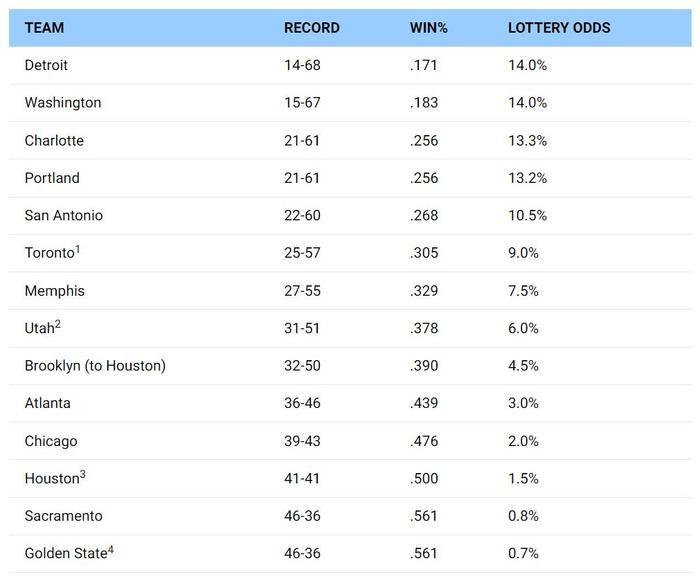Image resolution: width=700 pixels, height=586 pixels.
Task: Click the Brooklyn (to Houston) entry
Action: (x=95, y=366)
